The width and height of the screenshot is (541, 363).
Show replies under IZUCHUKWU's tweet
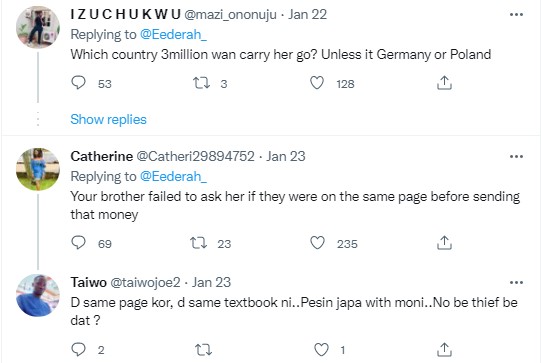108,119
